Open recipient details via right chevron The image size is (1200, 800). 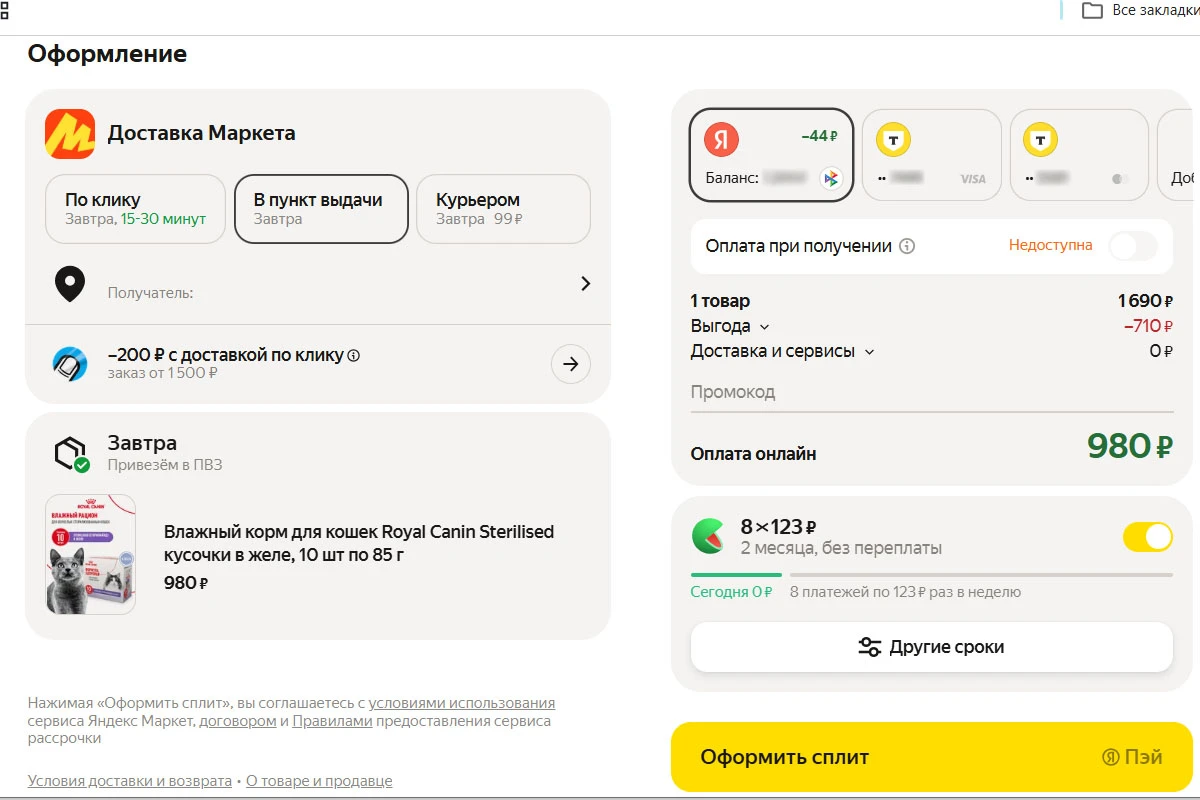586,284
